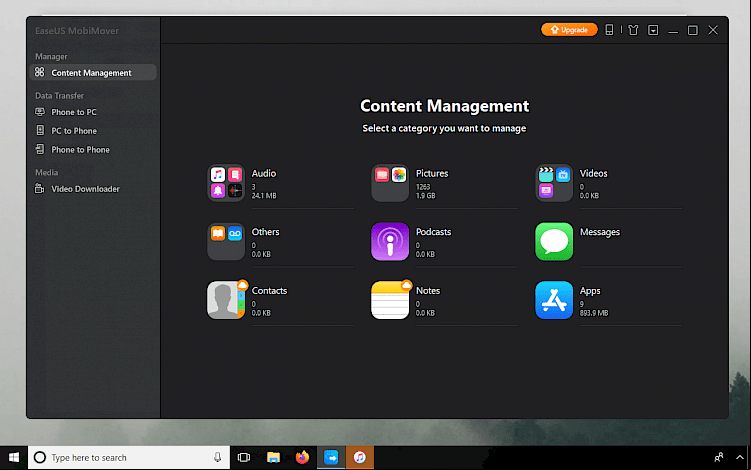
Task: Click the Video Downloader sidebar icon
Action: coord(40,188)
